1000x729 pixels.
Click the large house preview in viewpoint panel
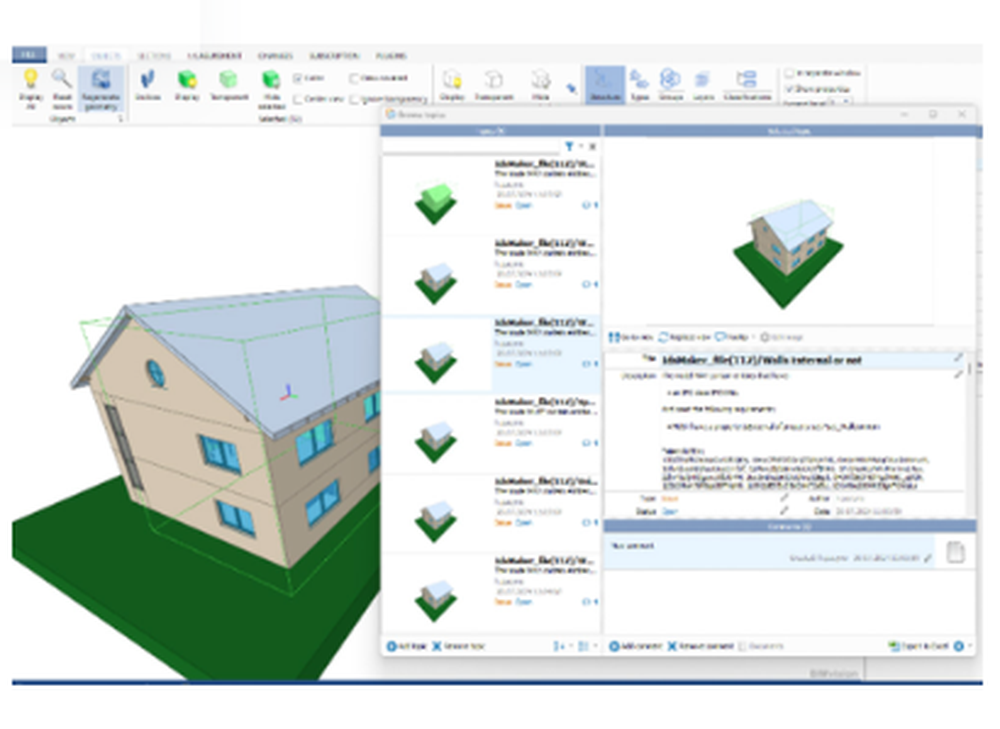tap(788, 252)
